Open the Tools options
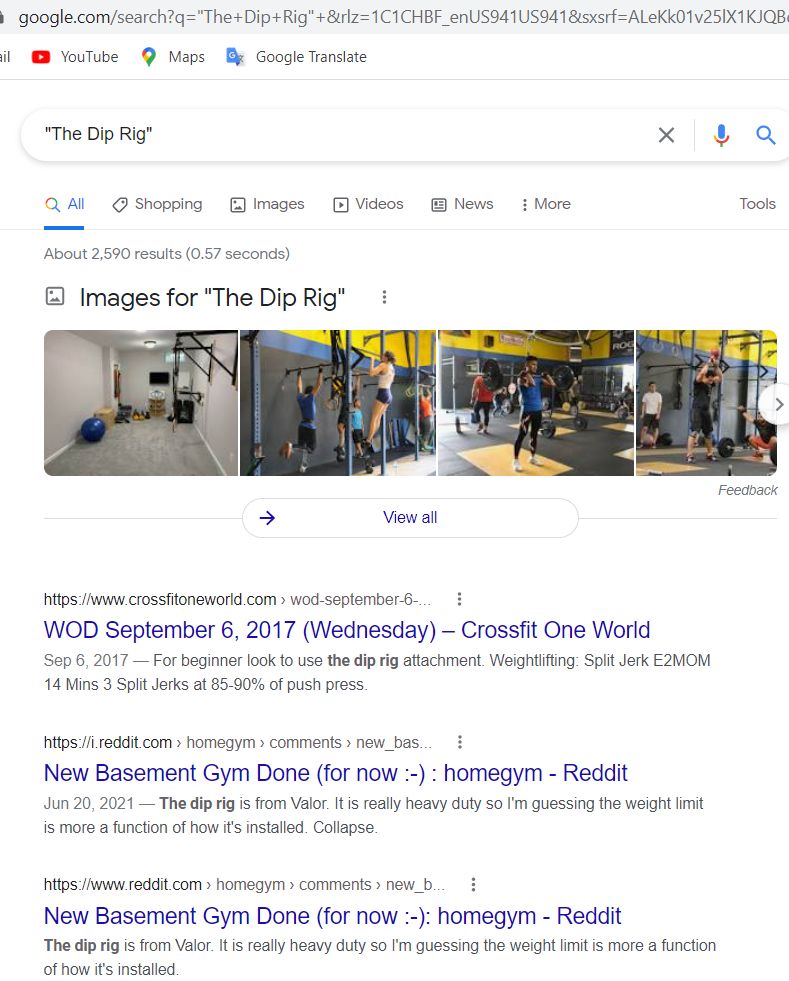The image size is (789, 981). [x=757, y=204]
